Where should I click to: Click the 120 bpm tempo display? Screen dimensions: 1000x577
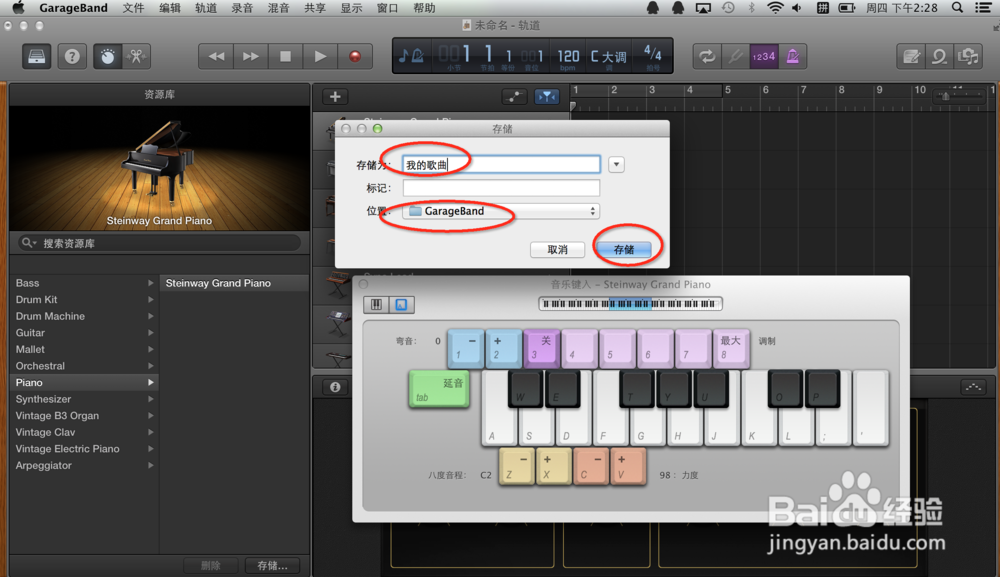point(568,57)
